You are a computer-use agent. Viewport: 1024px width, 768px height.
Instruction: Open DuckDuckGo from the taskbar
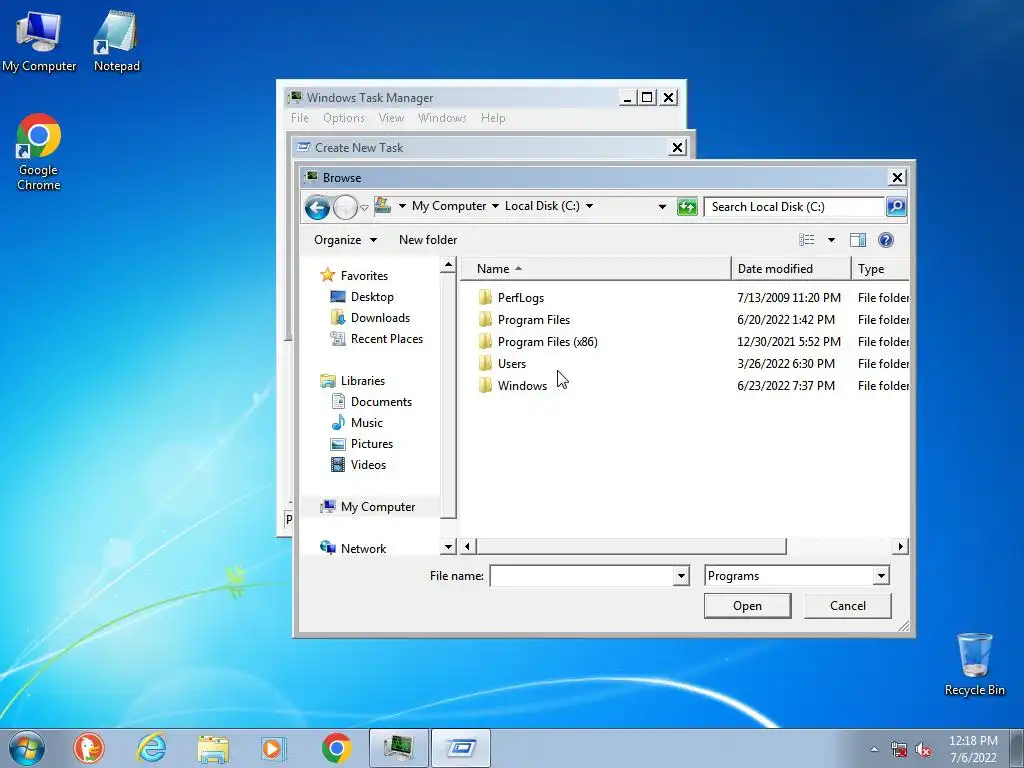coord(89,748)
